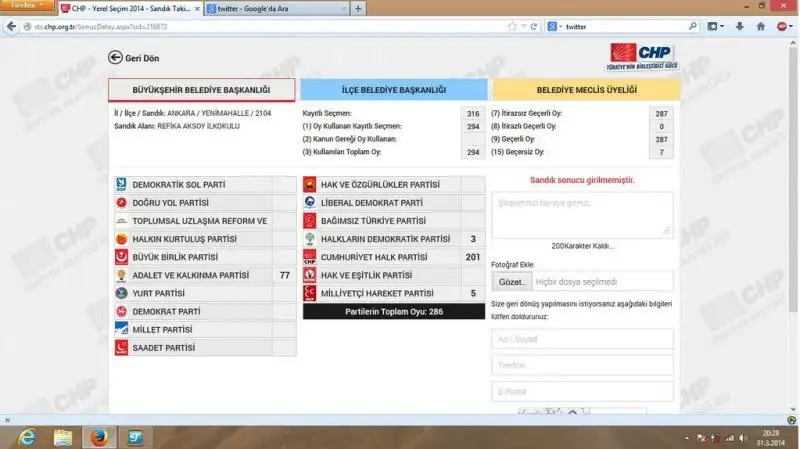This screenshot has width=800, height=449.
Task: Click the Cumhuriyet Halk Partisi vote value 201
Action: coord(473,257)
